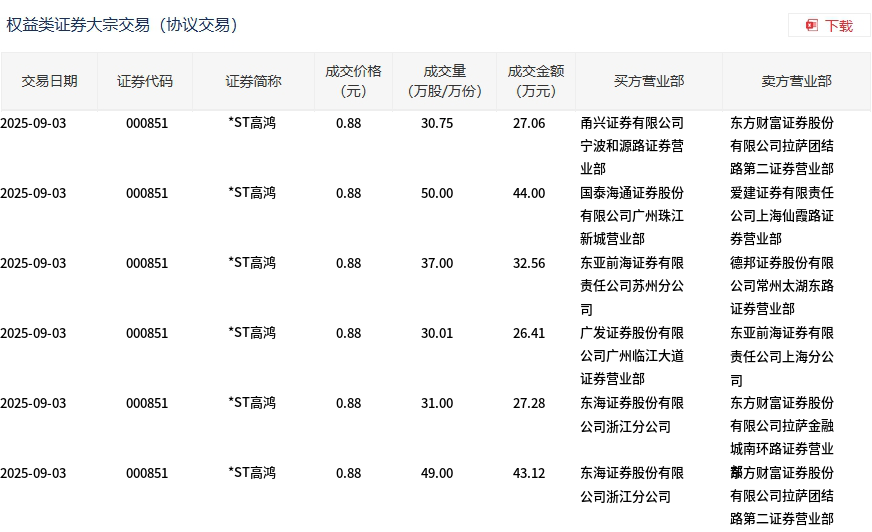The image size is (872, 532).
Task: Click date 2025-09-03 in the 44.00 amount row
Action: (x=33, y=193)
